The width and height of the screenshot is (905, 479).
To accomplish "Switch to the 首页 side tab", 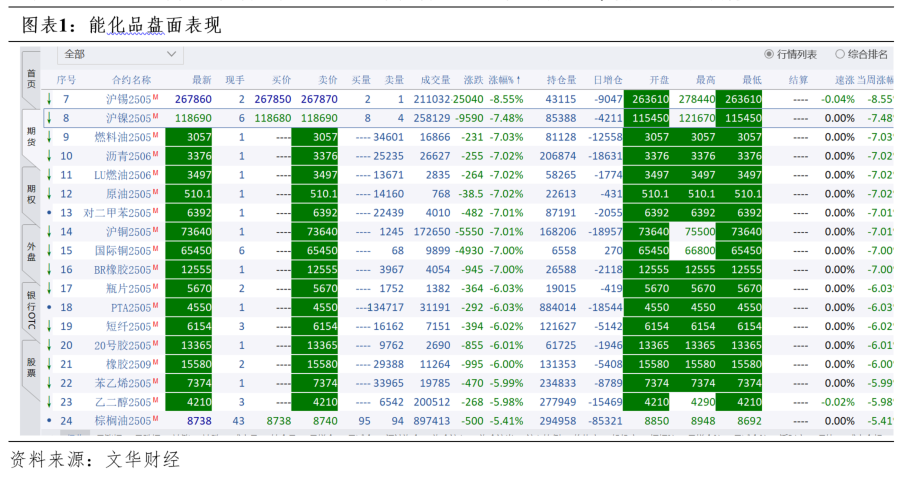I will [x=31, y=78].
